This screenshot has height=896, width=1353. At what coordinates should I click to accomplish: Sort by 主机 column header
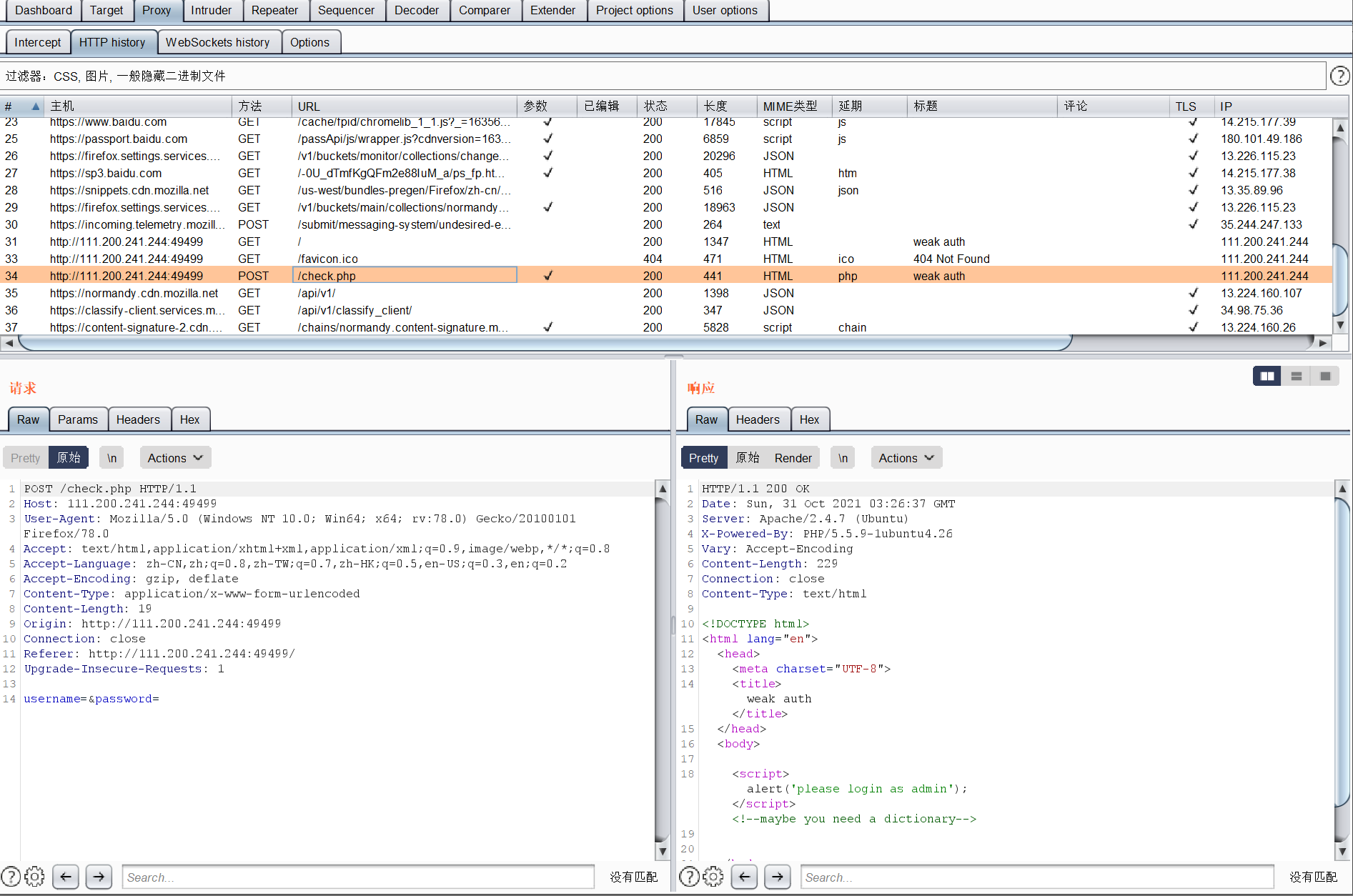tap(138, 106)
